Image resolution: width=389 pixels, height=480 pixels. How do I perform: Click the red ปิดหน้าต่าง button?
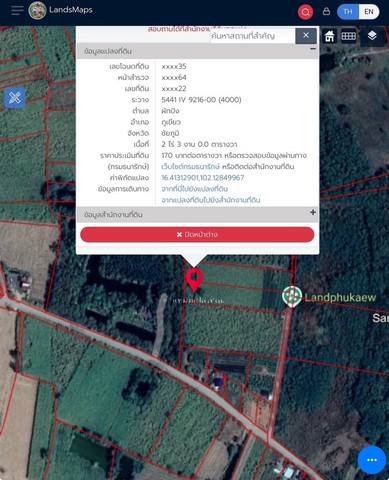pyautogui.click(x=197, y=234)
